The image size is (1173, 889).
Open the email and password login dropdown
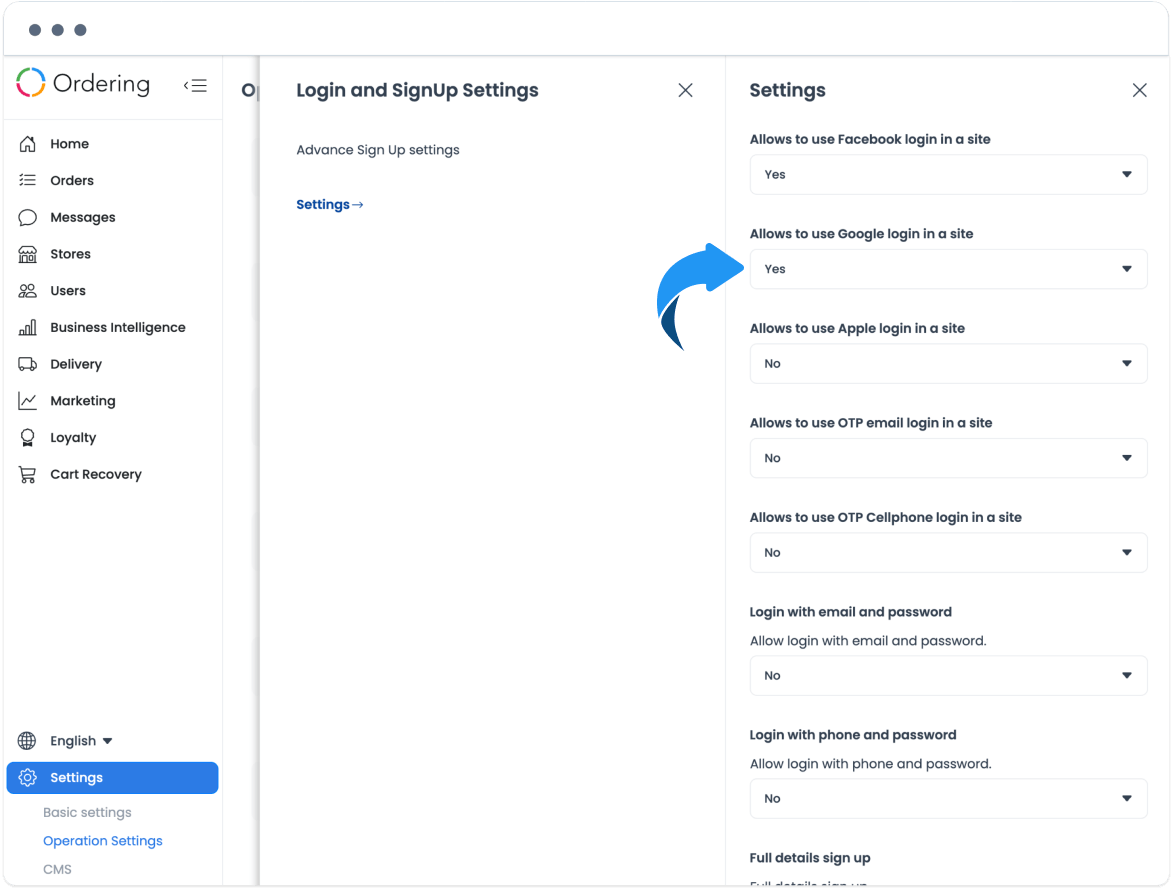(x=949, y=676)
